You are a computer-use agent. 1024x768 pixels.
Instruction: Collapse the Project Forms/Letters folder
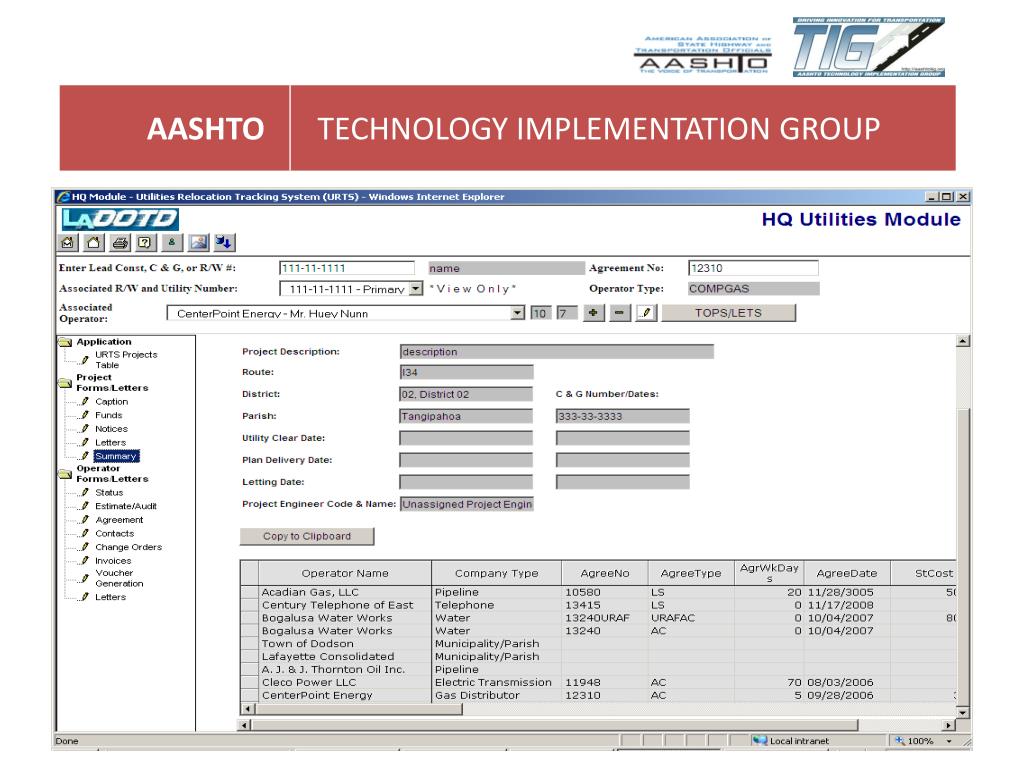(x=65, y=383)
